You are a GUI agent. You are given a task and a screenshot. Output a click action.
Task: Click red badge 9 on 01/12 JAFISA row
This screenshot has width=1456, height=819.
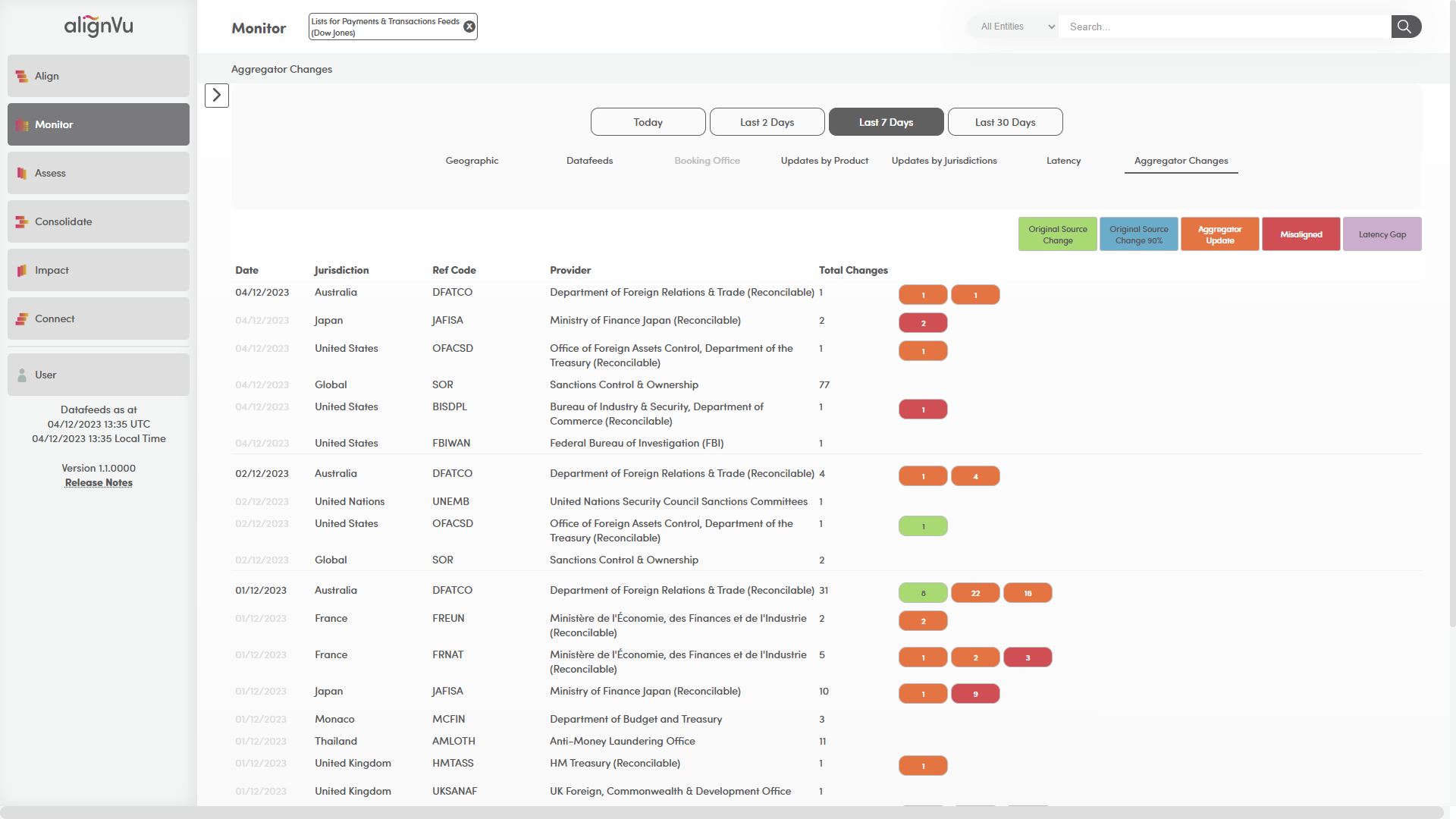[975, 694]
